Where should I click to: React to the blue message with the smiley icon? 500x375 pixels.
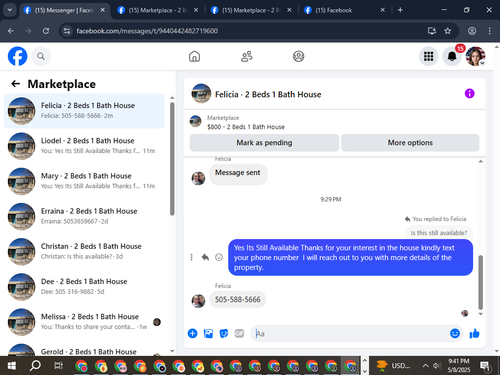coord(219,257)
